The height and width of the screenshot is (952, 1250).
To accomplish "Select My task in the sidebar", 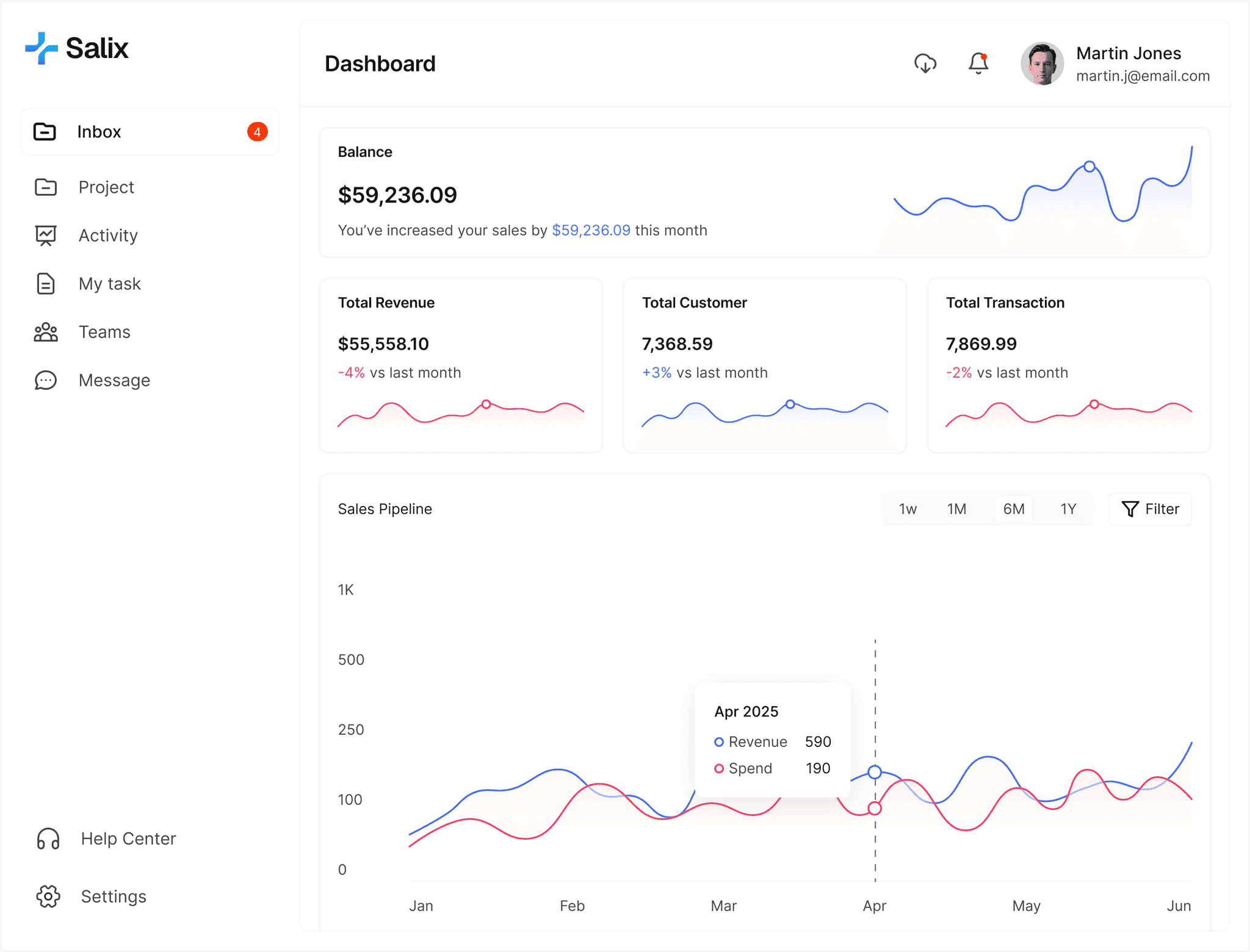I will (x=110, y=284).
